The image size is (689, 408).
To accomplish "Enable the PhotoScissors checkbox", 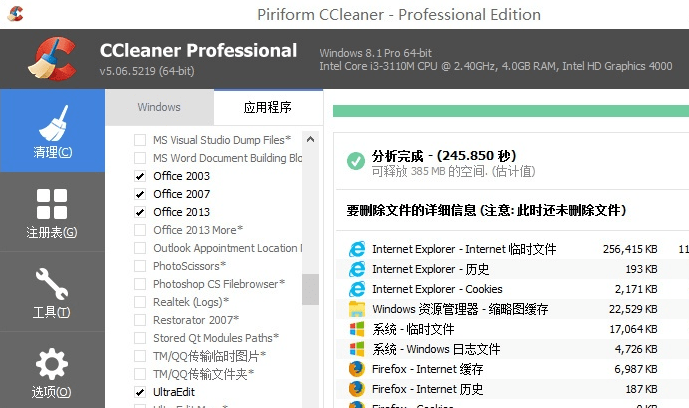I will [x=140, y=266].
